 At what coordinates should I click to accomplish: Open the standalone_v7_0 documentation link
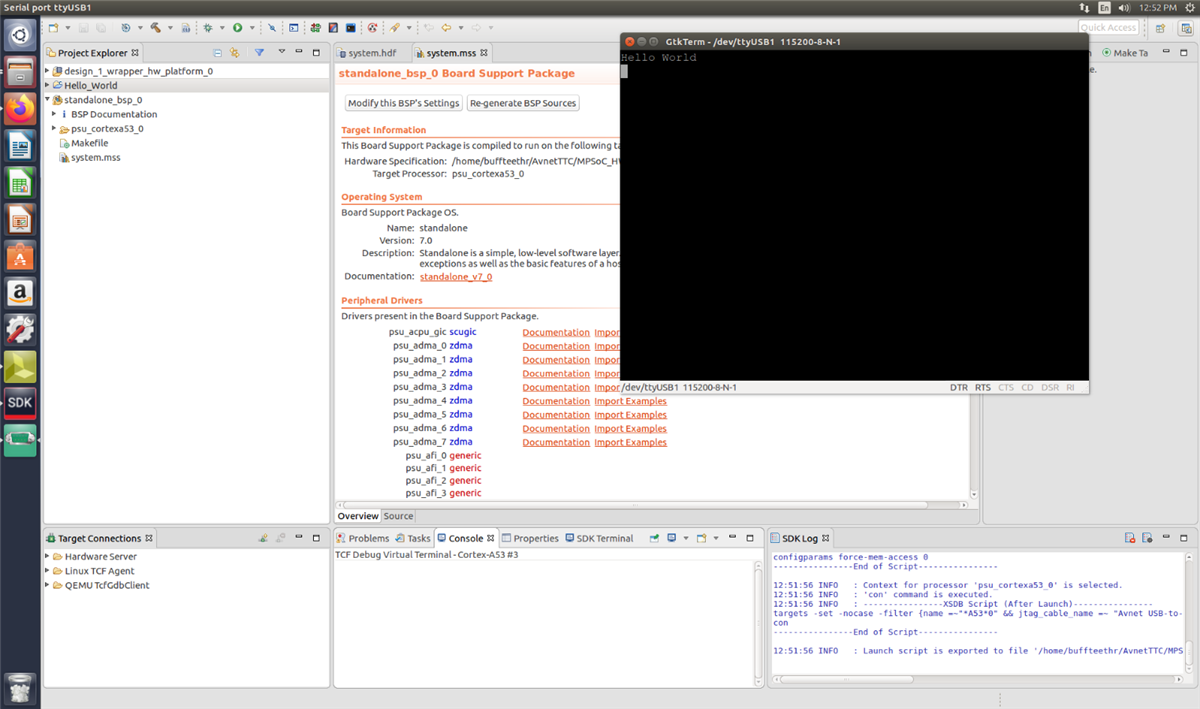tap(455, 277)
